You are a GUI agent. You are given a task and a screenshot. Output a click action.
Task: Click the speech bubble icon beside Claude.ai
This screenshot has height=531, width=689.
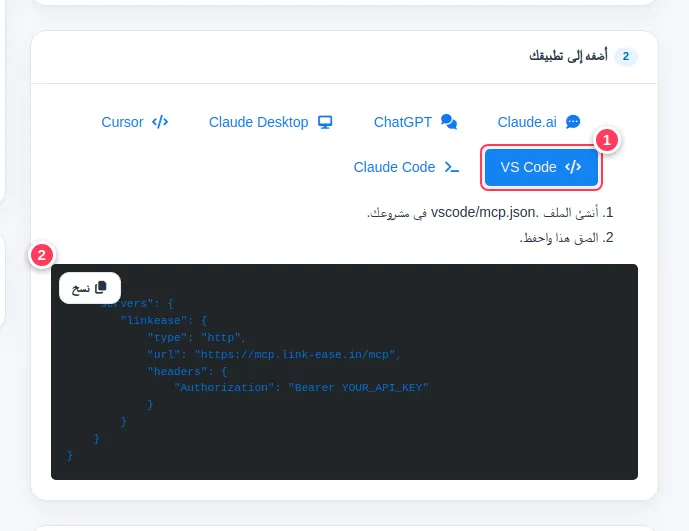tap(573, 122)
